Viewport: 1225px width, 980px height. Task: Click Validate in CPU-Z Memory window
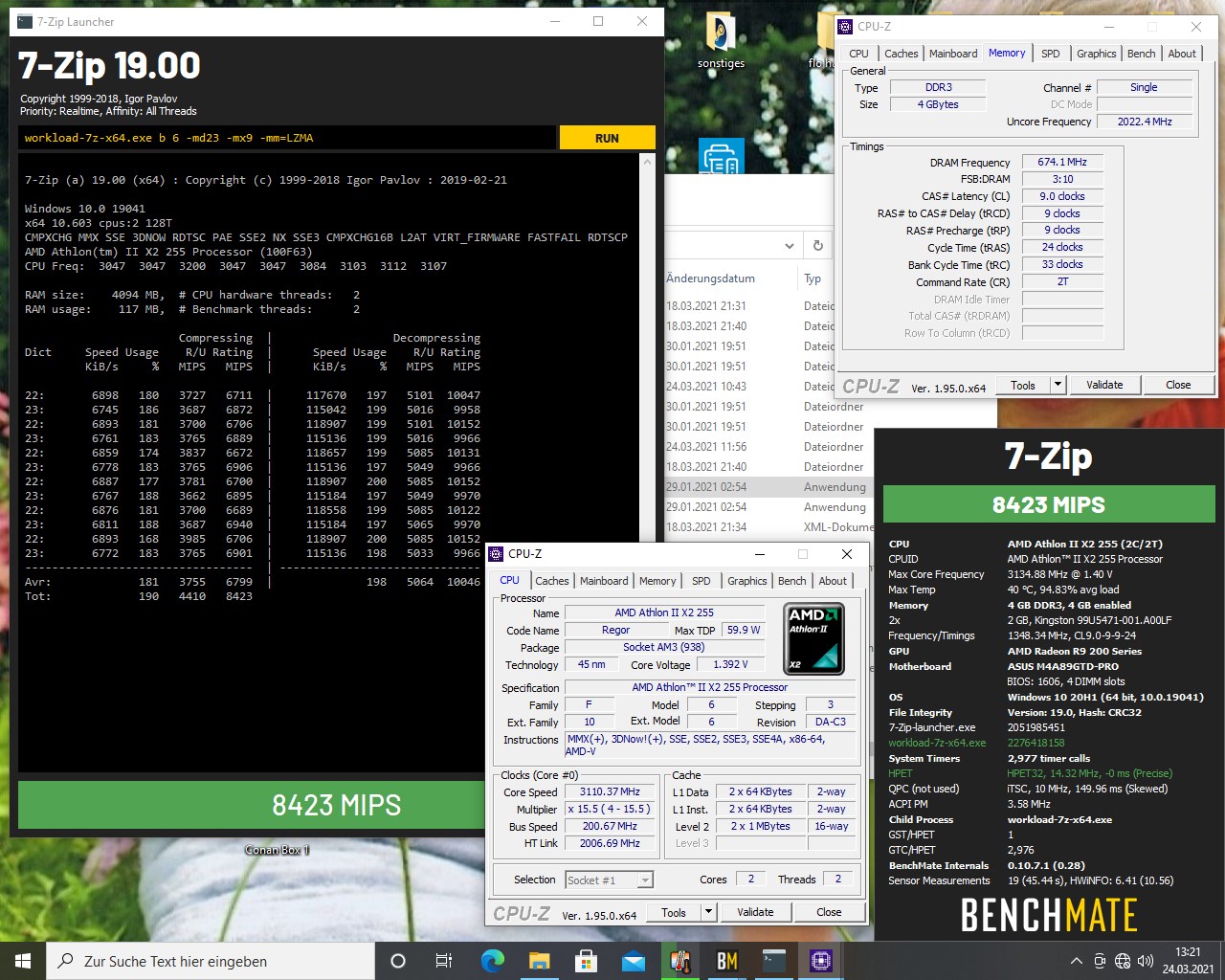point(1104,385)
